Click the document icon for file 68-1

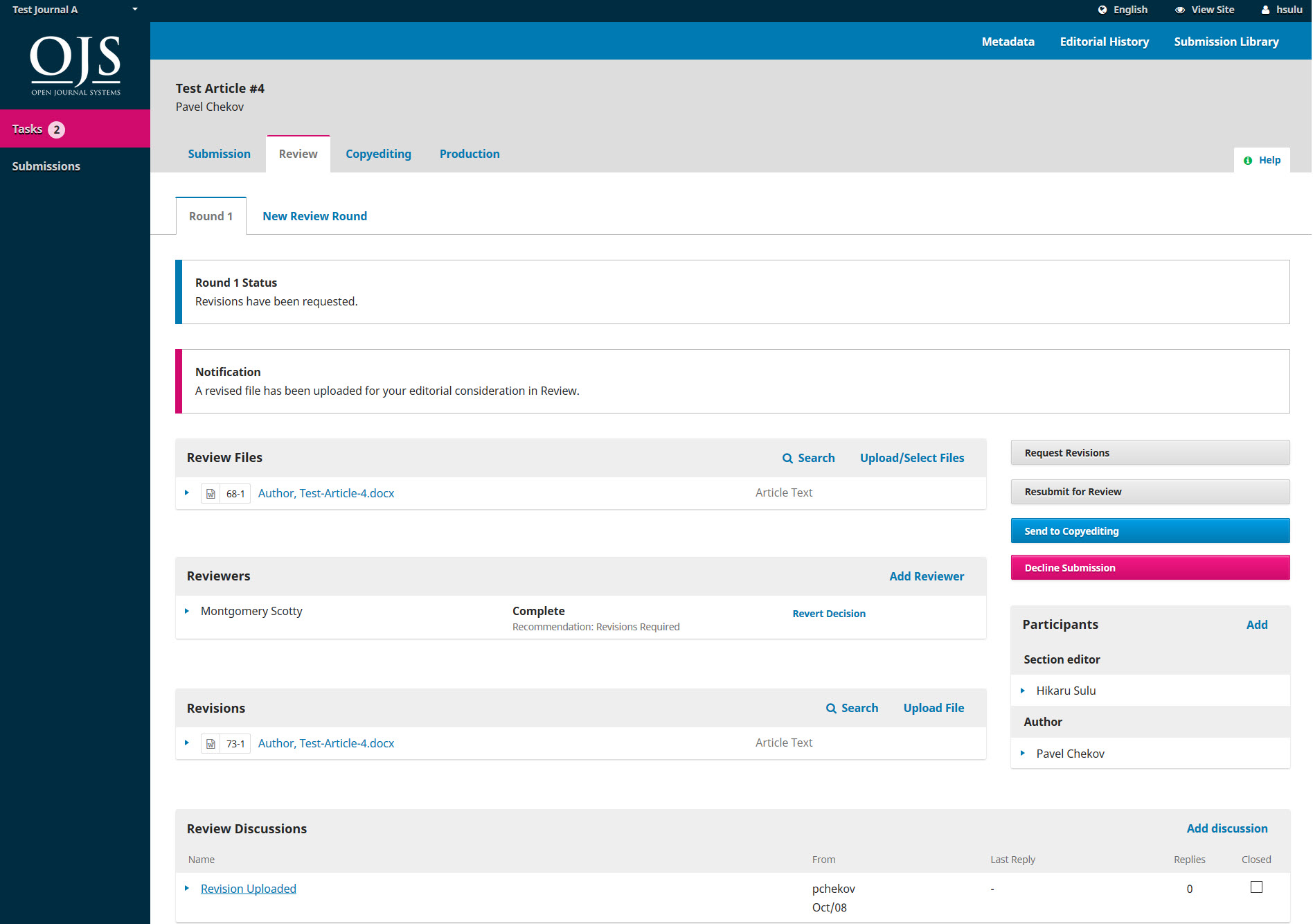point(211,494)
